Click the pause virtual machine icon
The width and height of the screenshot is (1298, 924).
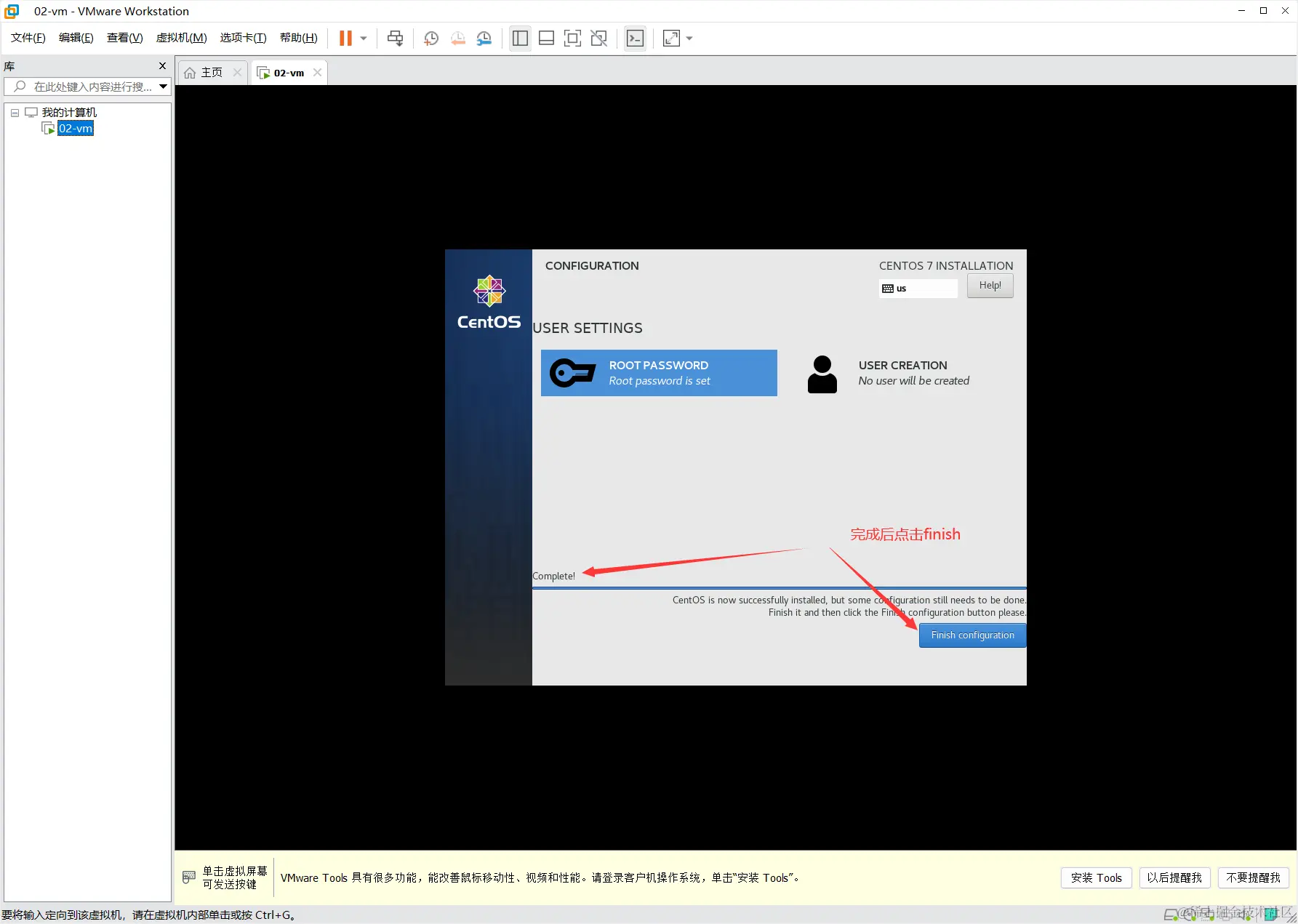346,39
